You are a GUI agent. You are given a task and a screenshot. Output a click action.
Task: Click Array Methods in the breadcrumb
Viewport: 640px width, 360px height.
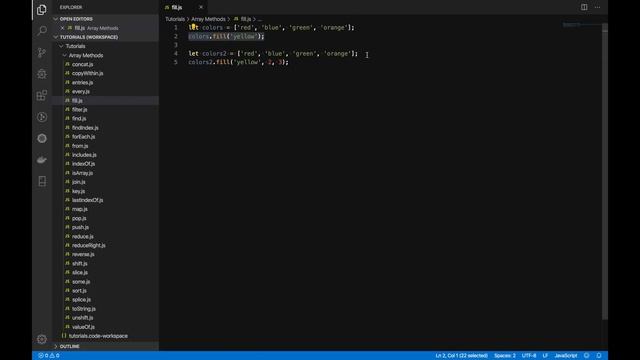[208, 19]
